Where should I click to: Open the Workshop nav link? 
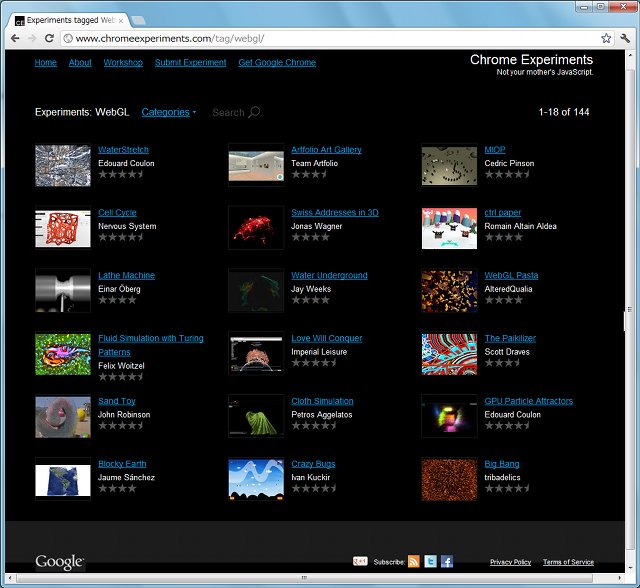[123, 62]
